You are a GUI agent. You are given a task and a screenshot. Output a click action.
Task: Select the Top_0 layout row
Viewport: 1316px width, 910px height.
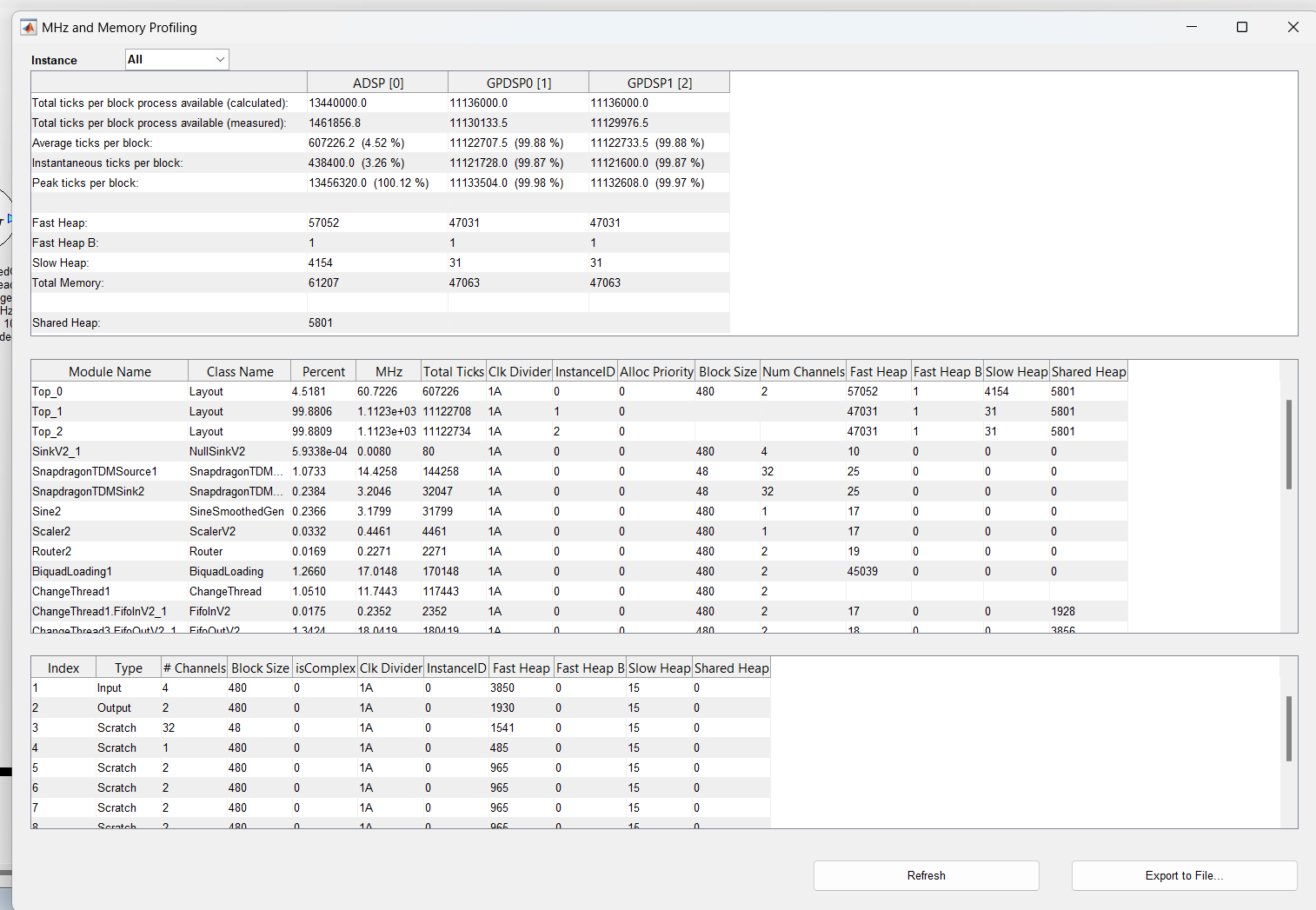(x=579, y=391)
